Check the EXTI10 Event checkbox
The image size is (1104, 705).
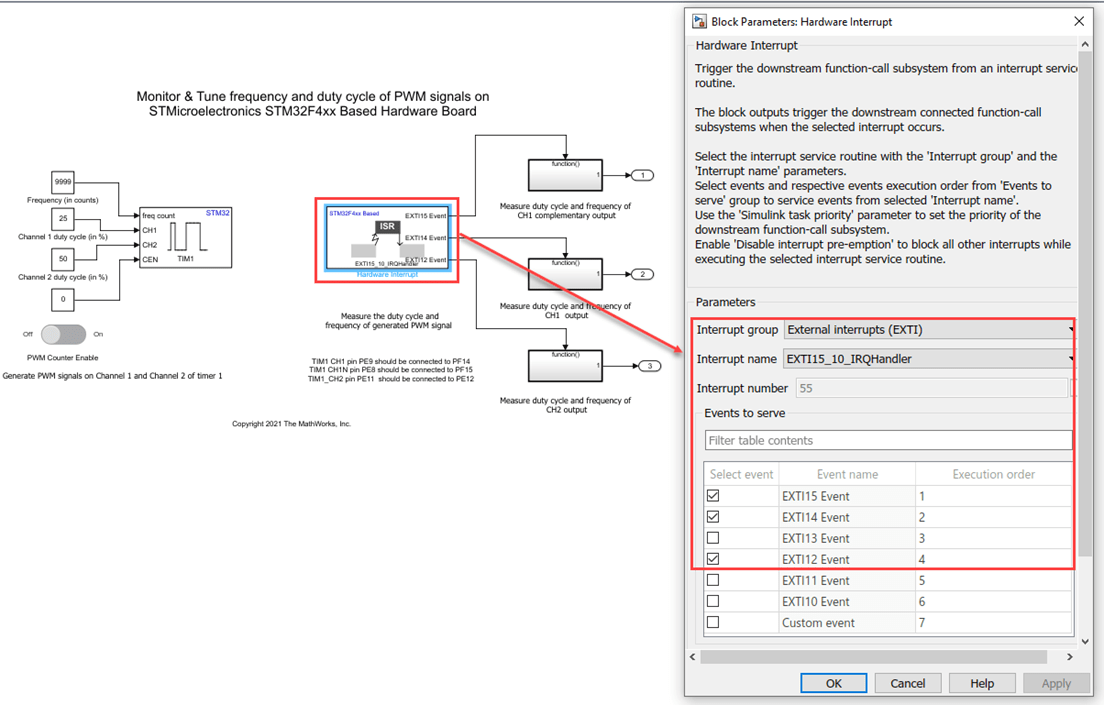coord(713,601)
